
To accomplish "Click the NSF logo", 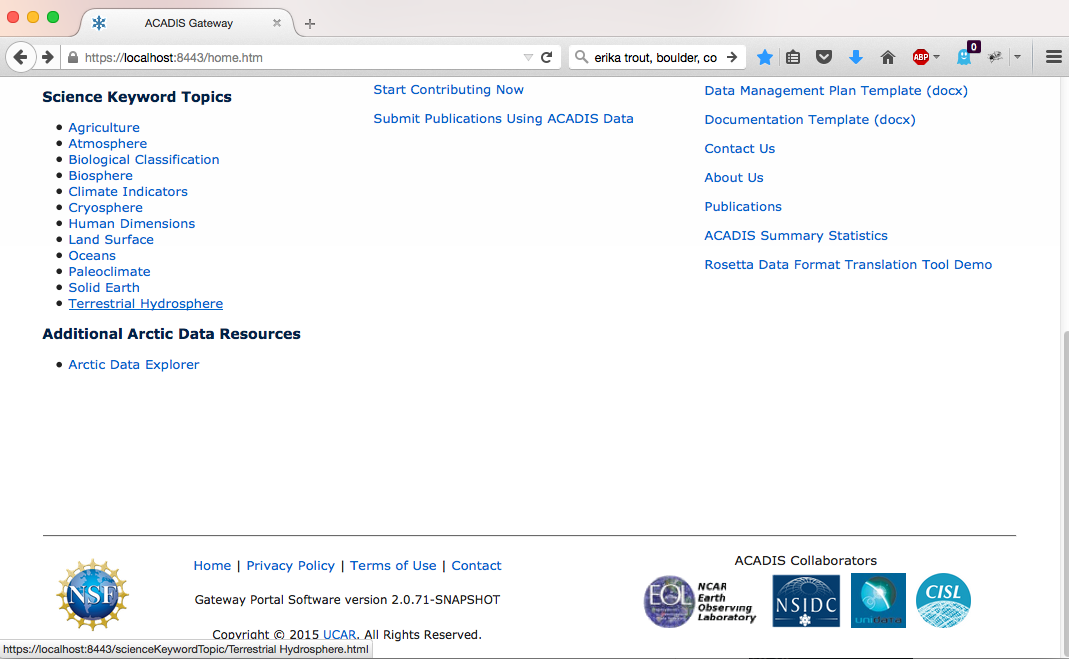I will pyautogui.click(x=92, y=595).
